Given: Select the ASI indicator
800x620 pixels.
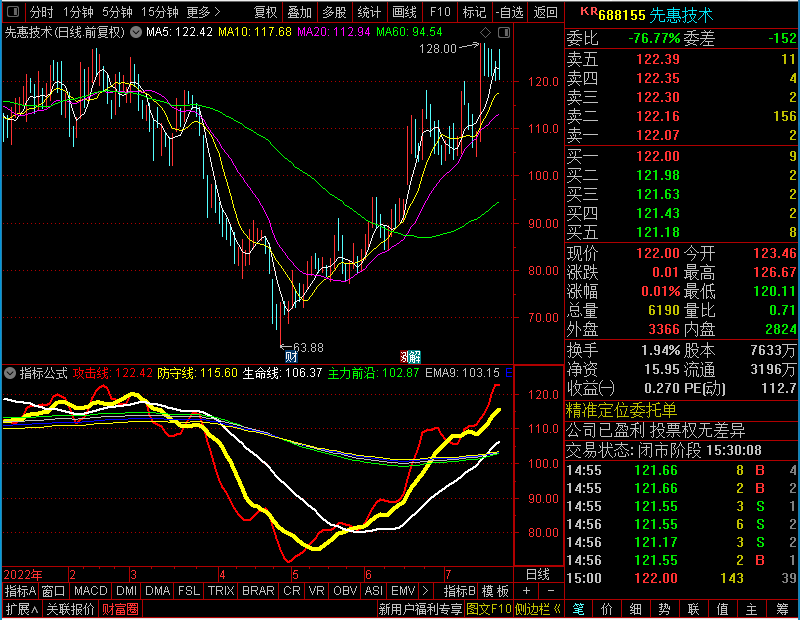Looking at the screenshot, I should [373, 591].
